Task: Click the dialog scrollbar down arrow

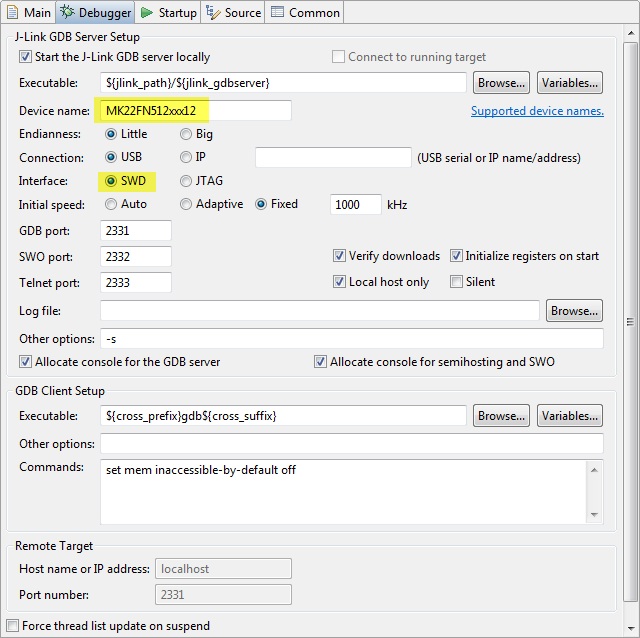Action: [x=631, y=629]
